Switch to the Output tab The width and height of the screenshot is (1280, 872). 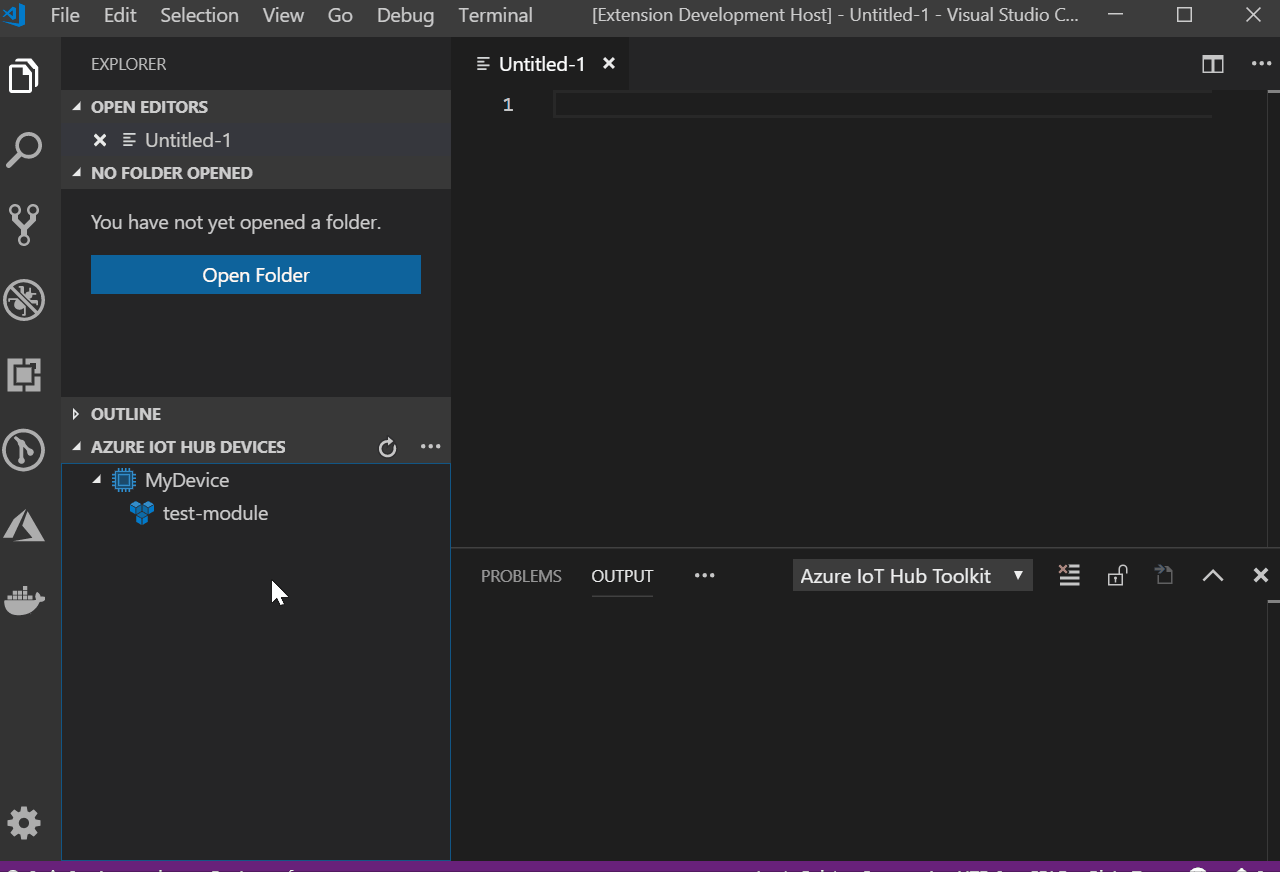click(x=622, y=576)
